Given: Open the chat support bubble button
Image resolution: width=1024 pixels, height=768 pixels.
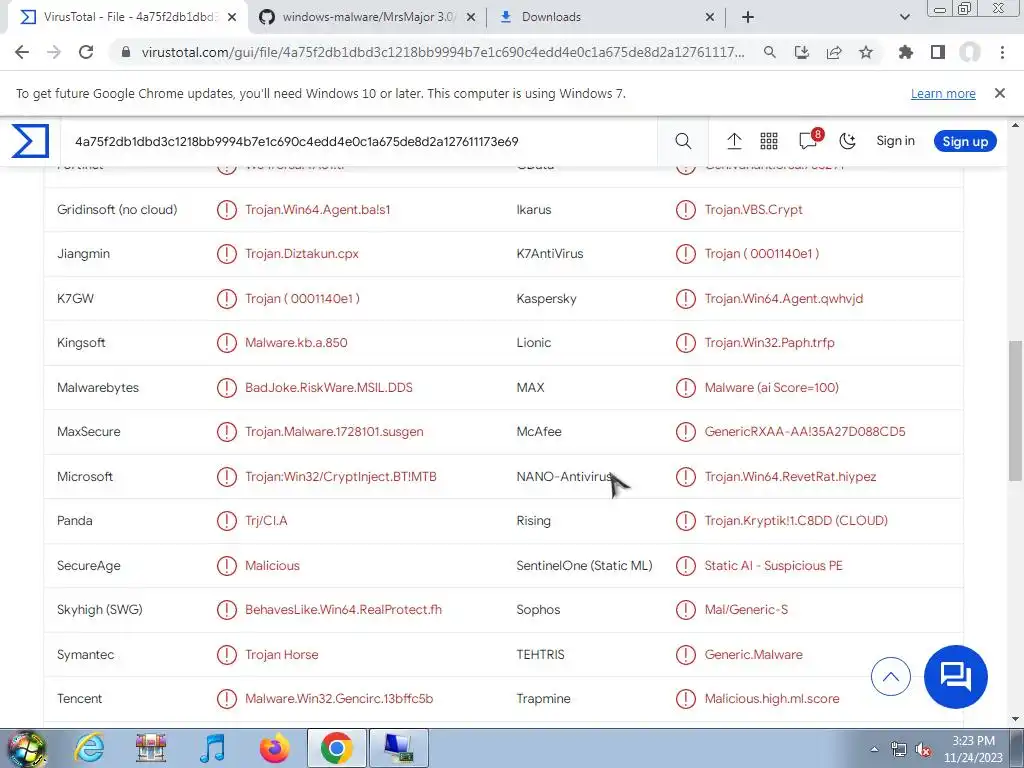Looking at the screenshot, I should pyautogui.click(x=955, y=677).
